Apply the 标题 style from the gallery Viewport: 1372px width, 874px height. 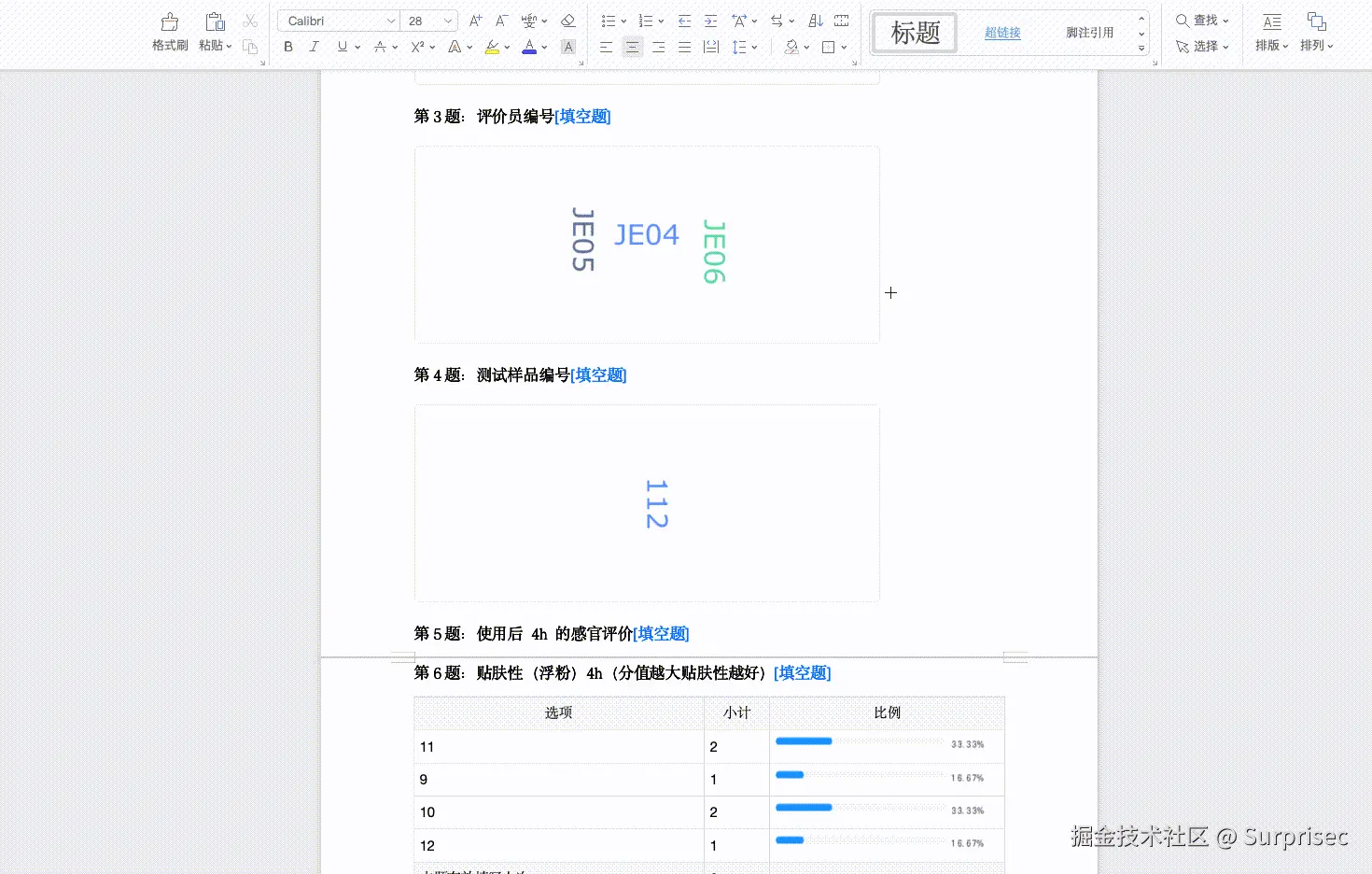(x=913, y=32)
